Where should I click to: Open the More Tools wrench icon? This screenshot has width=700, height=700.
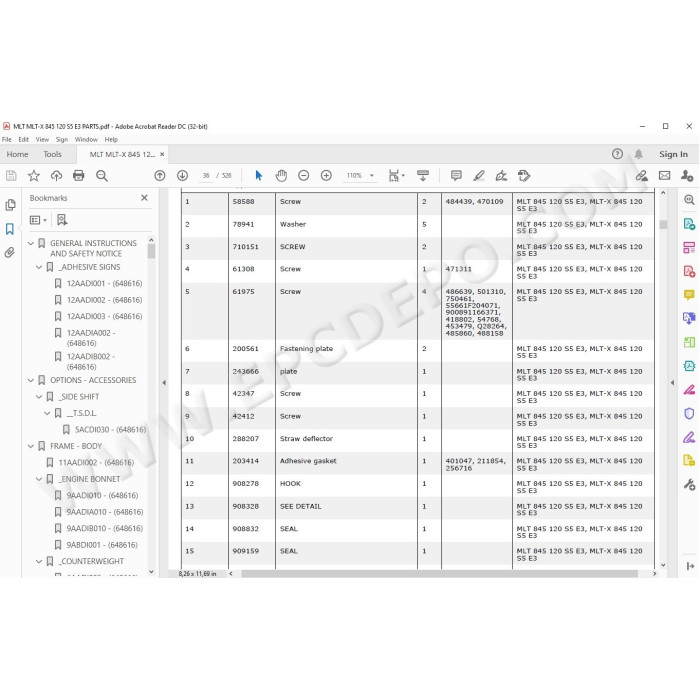click(x=689, y=484)
